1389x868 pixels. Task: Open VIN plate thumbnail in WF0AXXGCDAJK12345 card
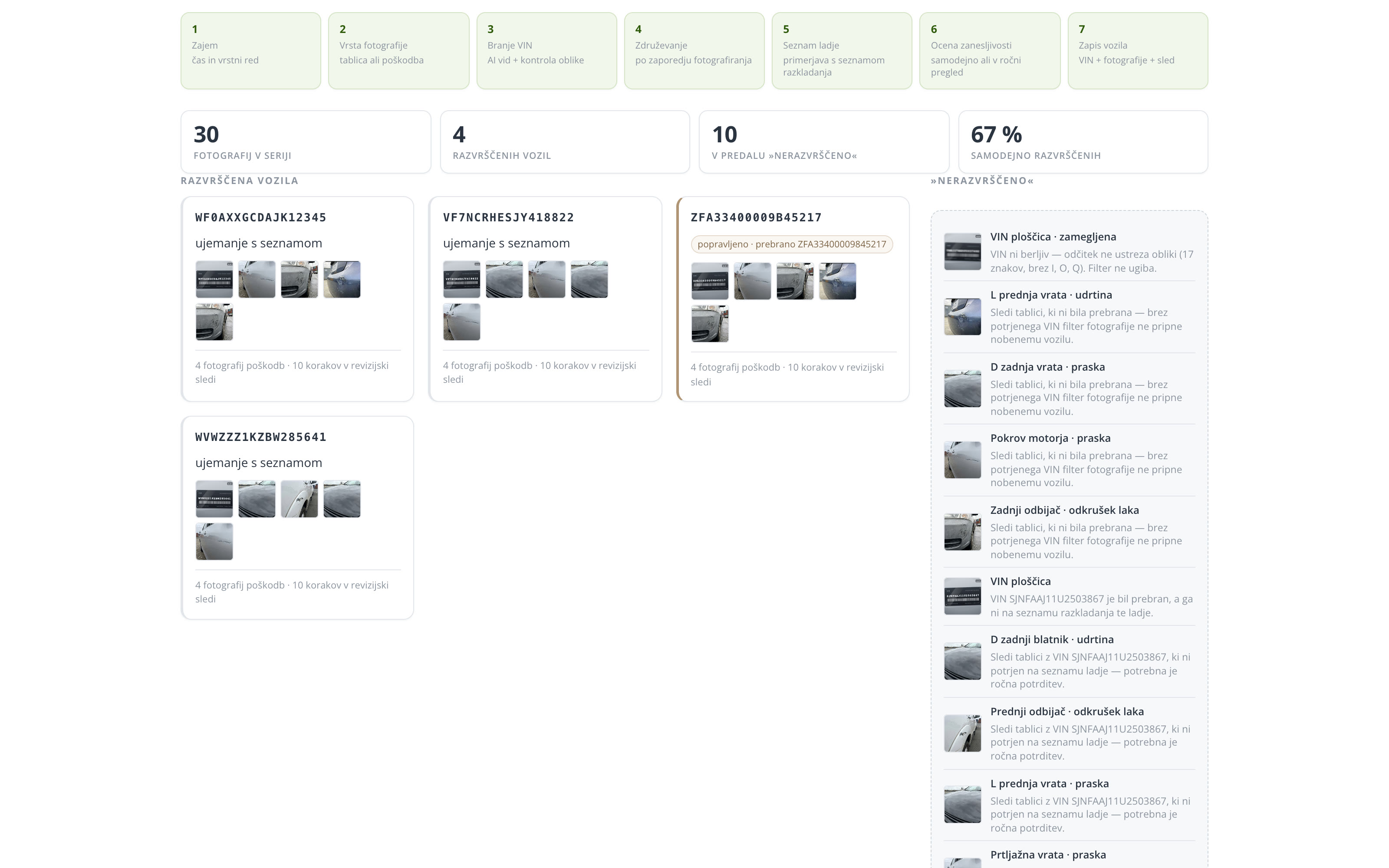(214, 279)
